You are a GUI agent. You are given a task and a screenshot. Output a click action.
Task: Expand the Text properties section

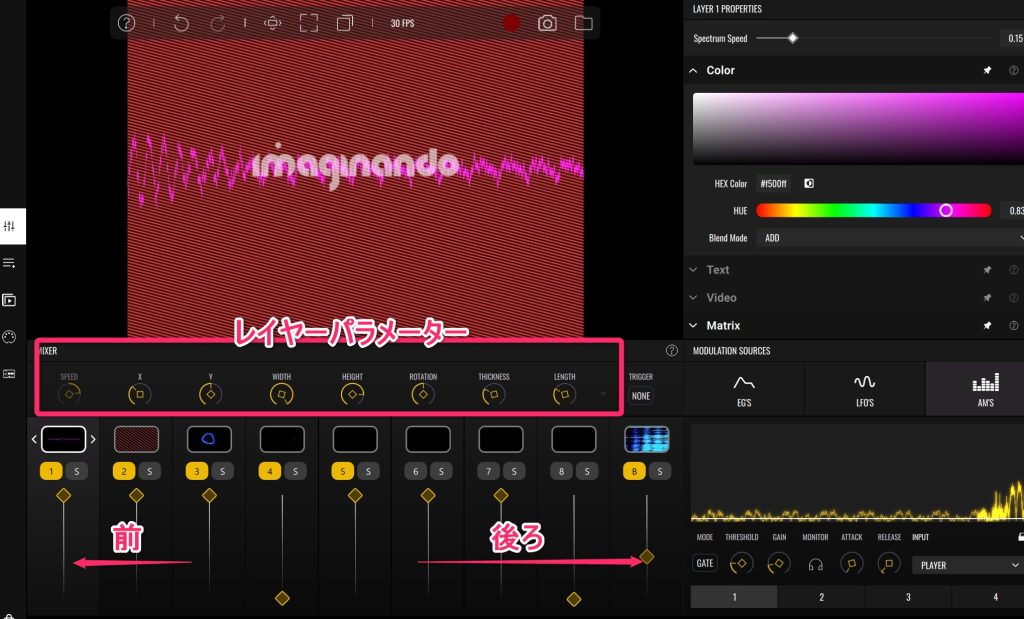point(718,270)
